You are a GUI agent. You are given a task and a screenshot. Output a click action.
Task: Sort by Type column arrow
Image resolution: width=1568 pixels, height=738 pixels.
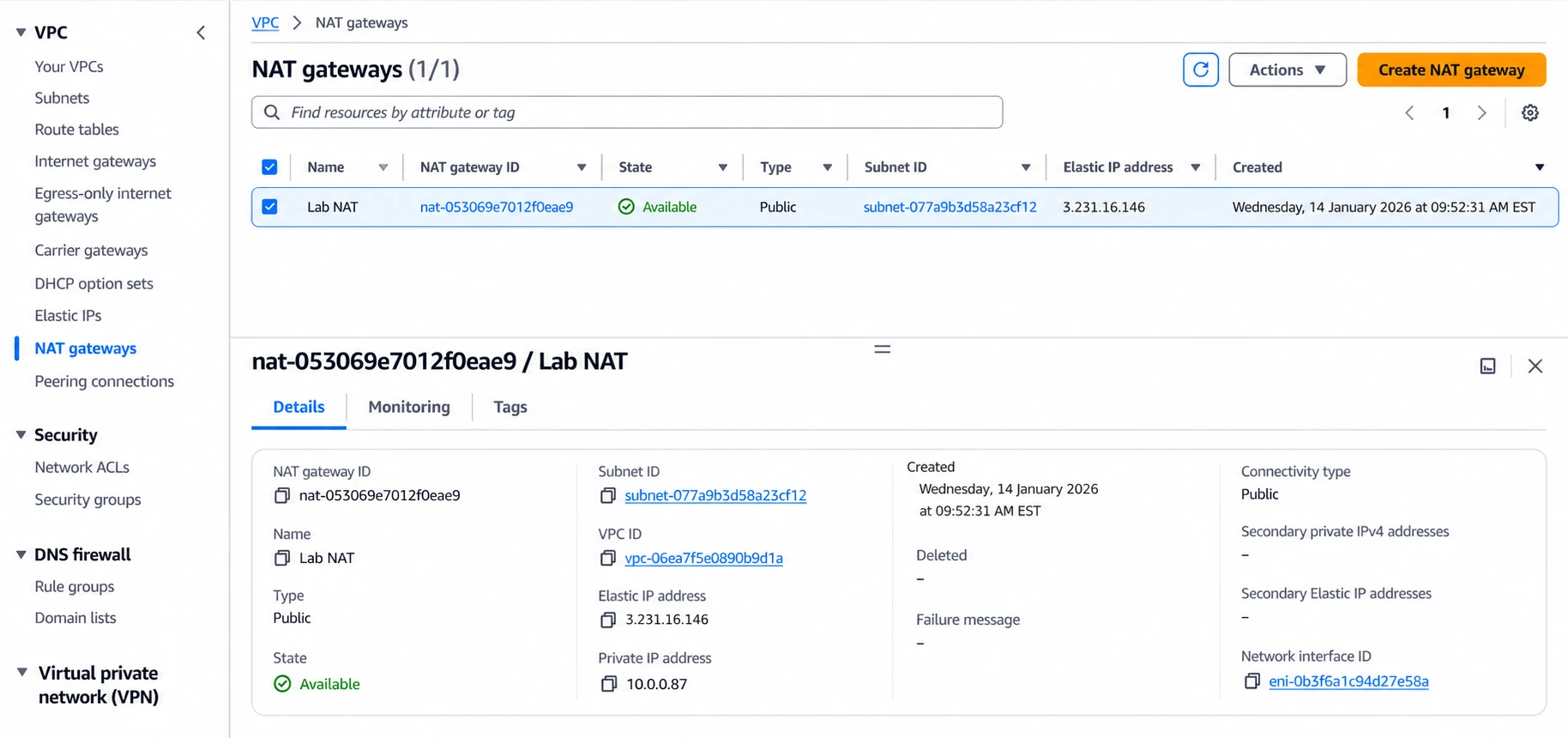(827, 167)
